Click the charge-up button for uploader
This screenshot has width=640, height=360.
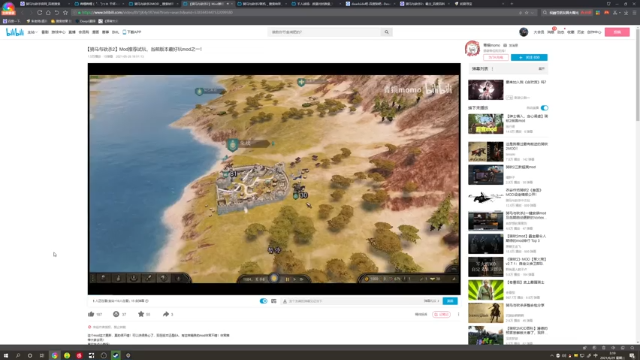[496, 58]
